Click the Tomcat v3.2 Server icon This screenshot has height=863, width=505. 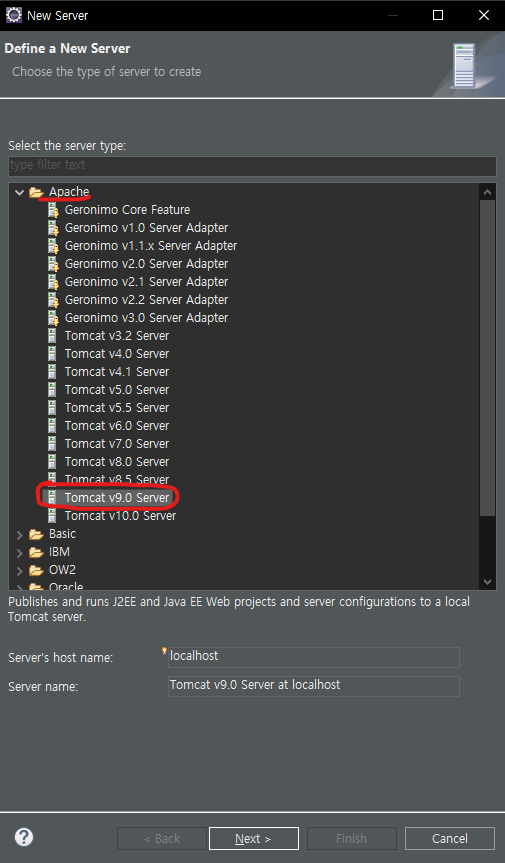click(x=52, y=336)
